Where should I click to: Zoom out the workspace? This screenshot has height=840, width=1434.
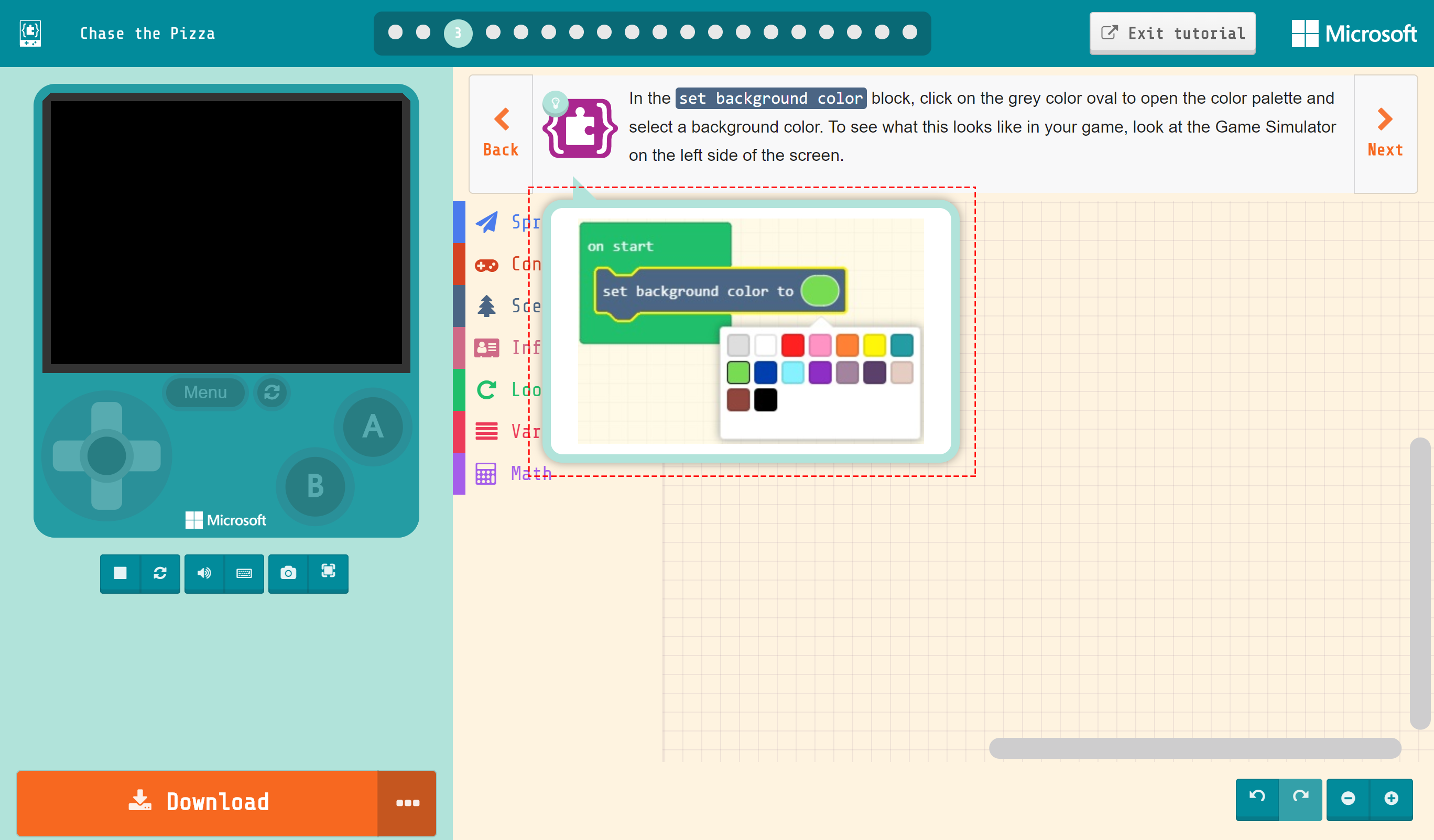click(x=1348, y=798)
